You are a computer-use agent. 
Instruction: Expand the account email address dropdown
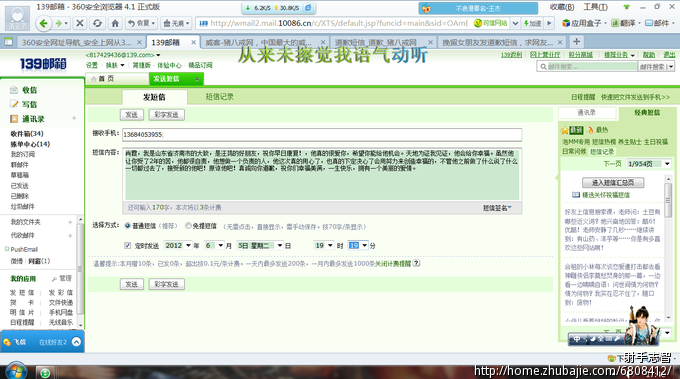(x=158, y=55)
